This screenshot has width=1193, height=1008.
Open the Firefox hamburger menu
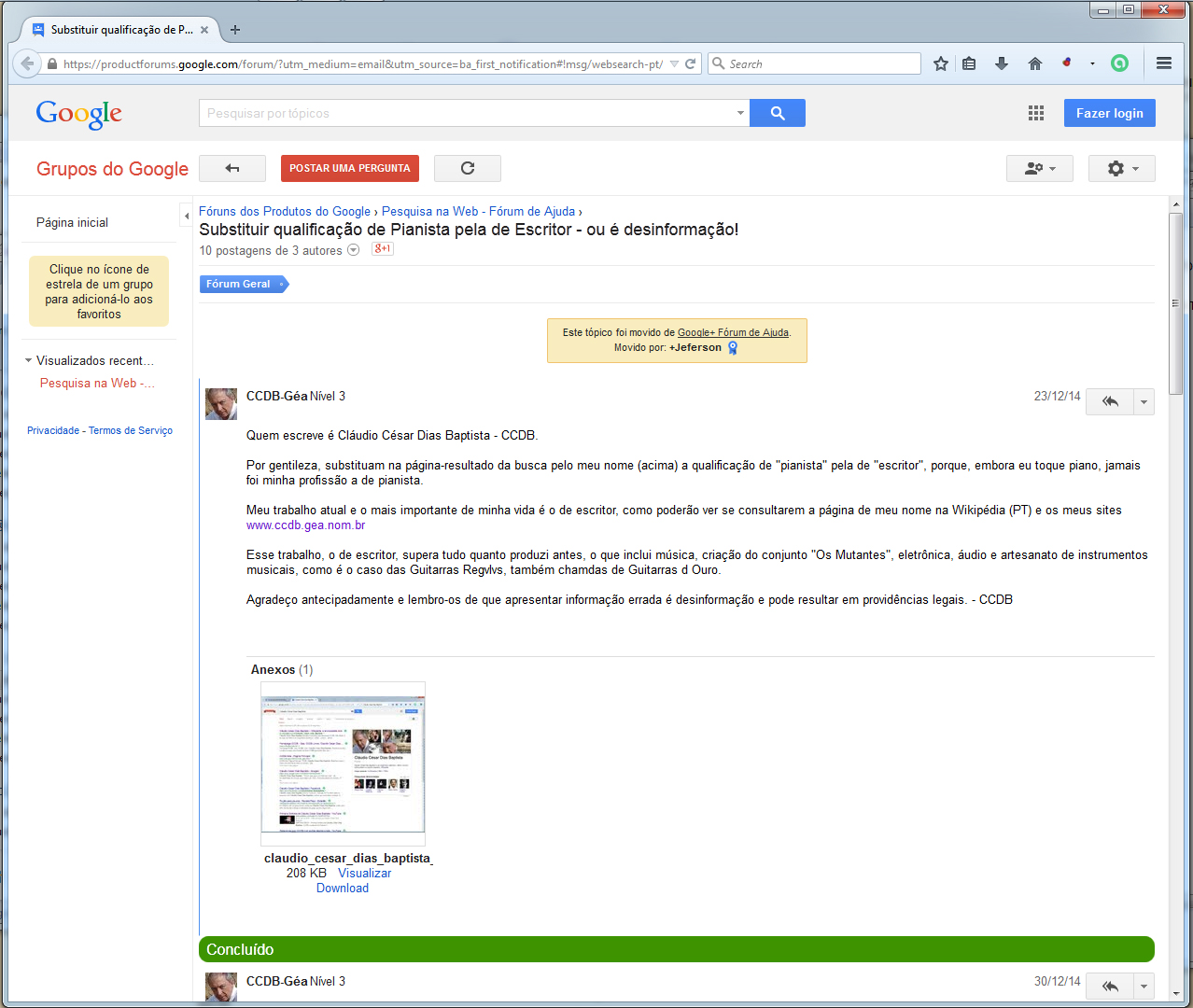[1163, 63]
